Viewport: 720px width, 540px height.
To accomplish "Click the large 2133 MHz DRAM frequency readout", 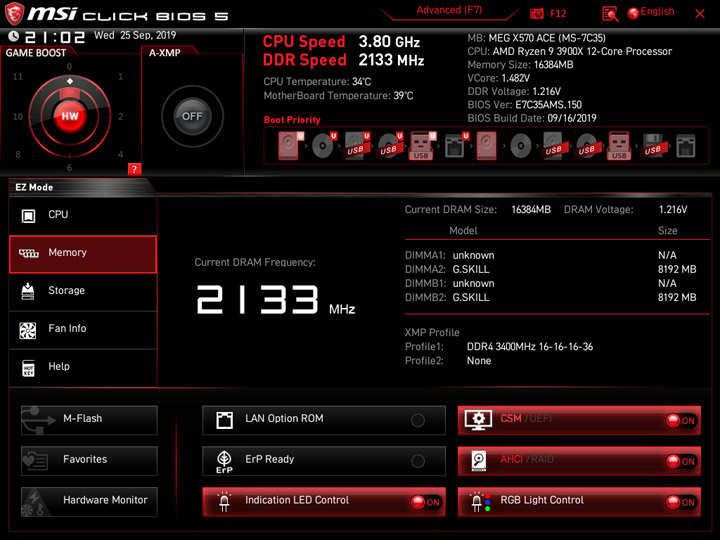I will (276, 300).
